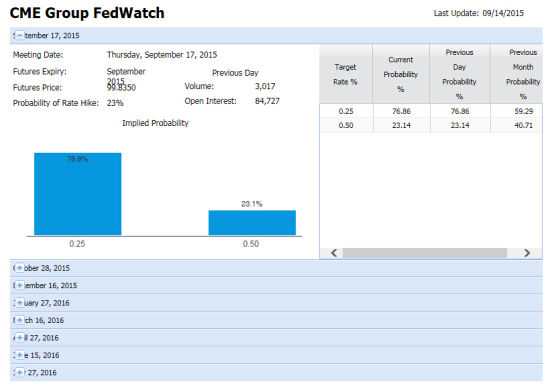This screenshot has height=388, width=550.
Task: Expand the October 28, 2015 meeting row
Action: pos(20,268)
